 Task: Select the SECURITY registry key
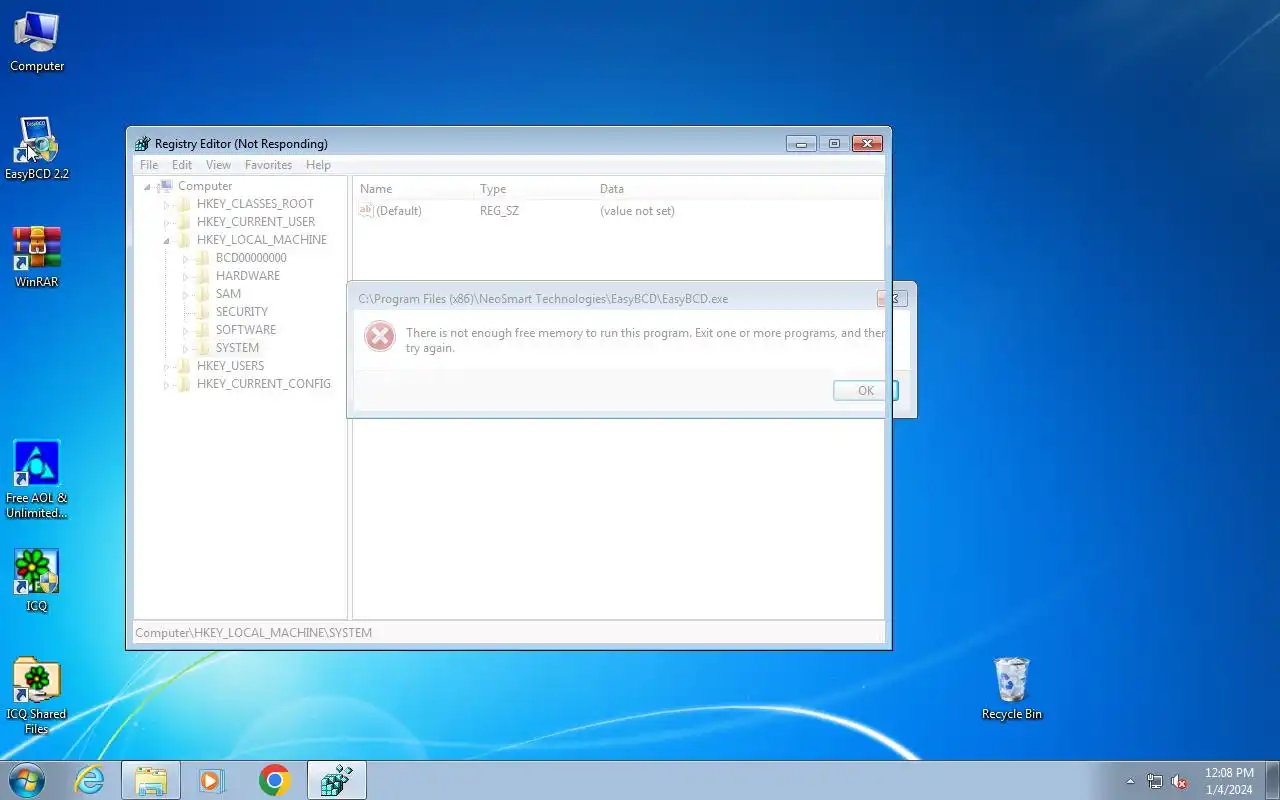click(242, 312)
